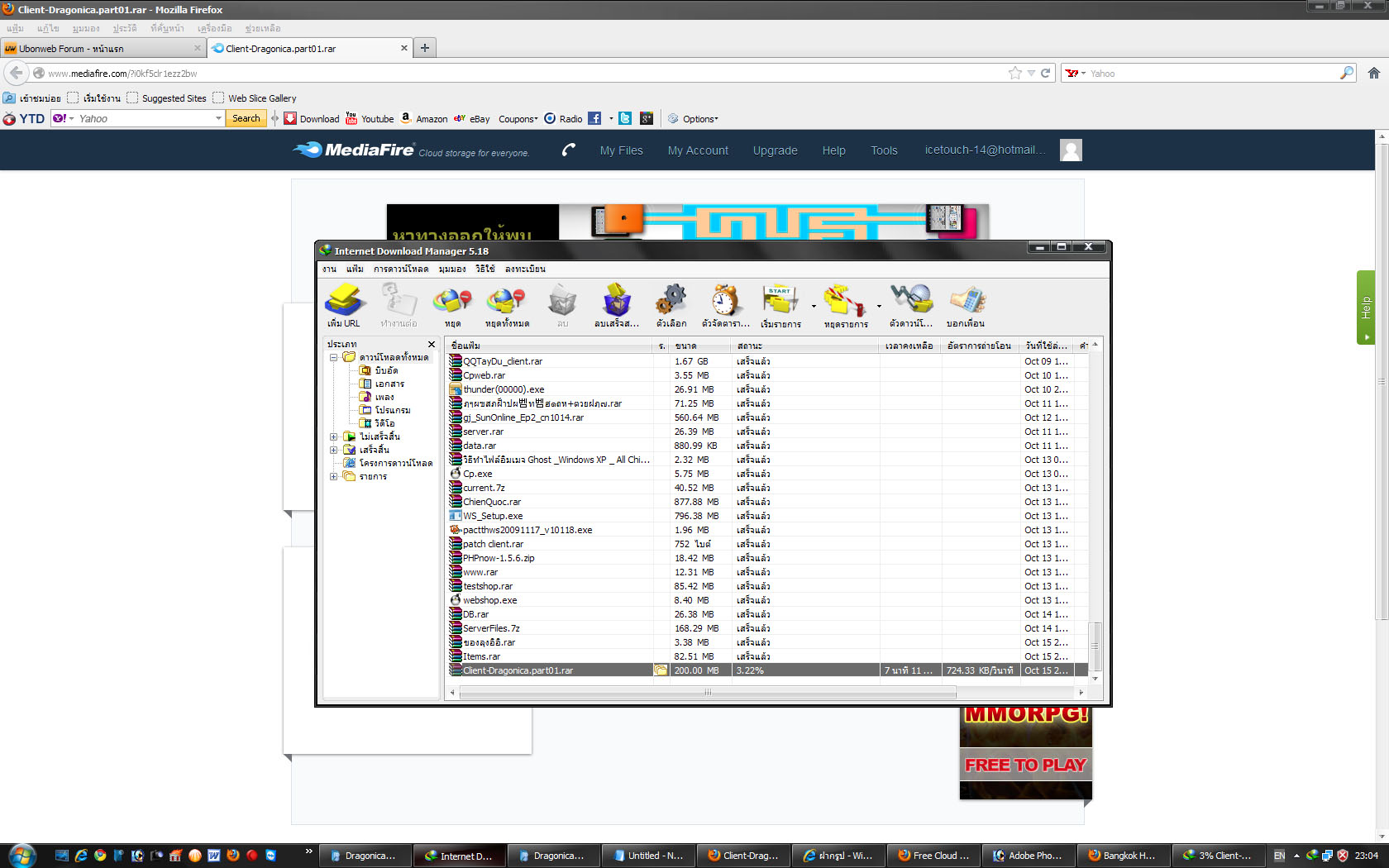This screenshot has height=868, width=1389.
Task: Open My Account on MediaFire
Action: 698,150
